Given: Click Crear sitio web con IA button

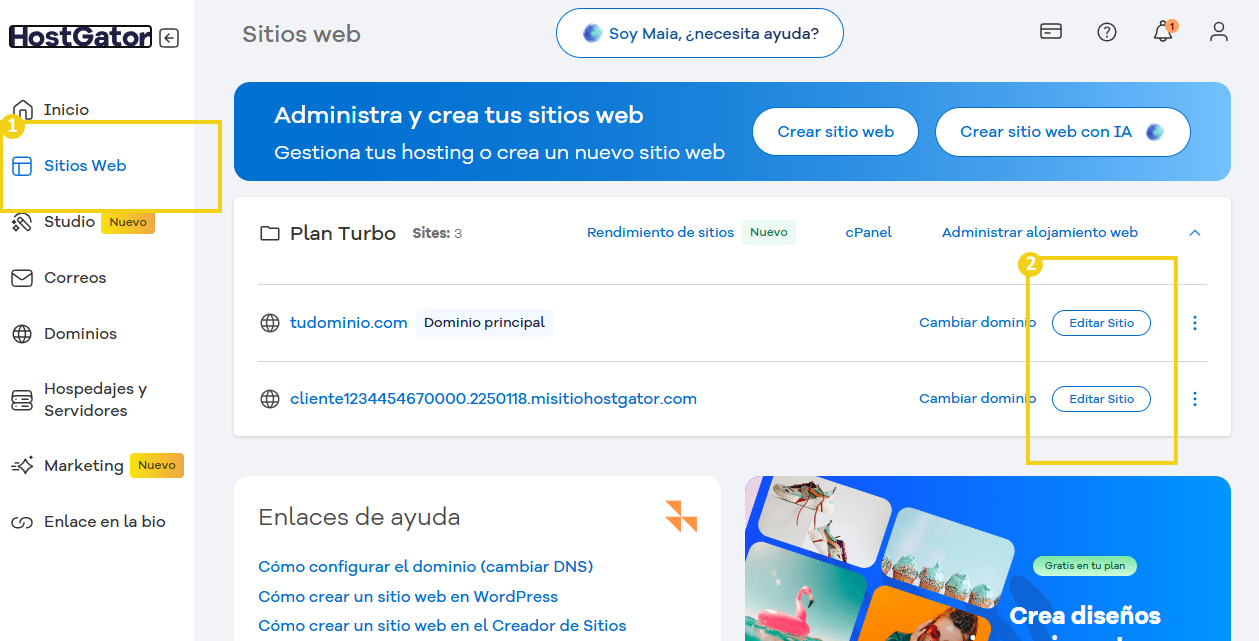Looking at the screenshot, I should click(x=1063, y=132).
